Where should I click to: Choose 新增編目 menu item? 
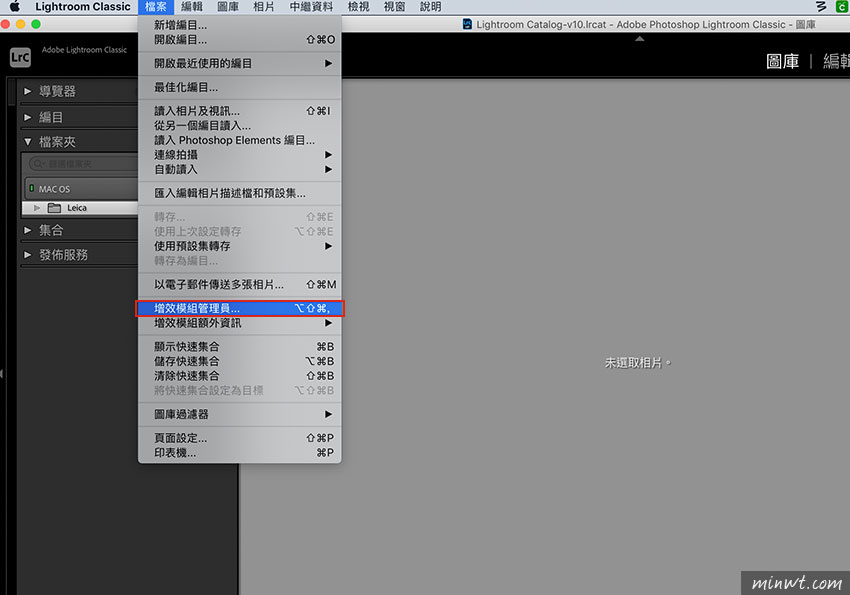pyautogui.click(x=240, y=25)
